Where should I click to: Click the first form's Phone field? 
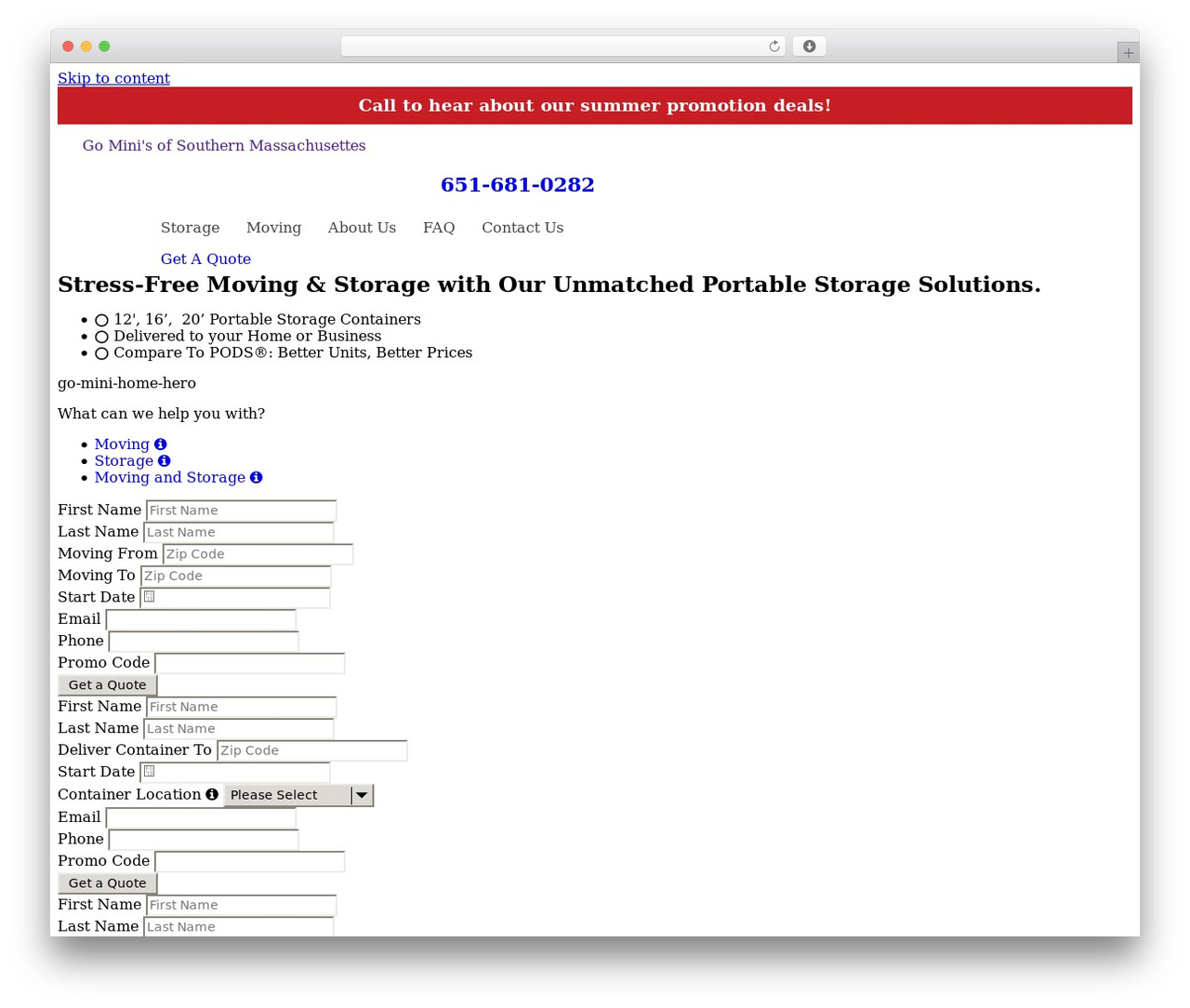(x=204, y=642)
